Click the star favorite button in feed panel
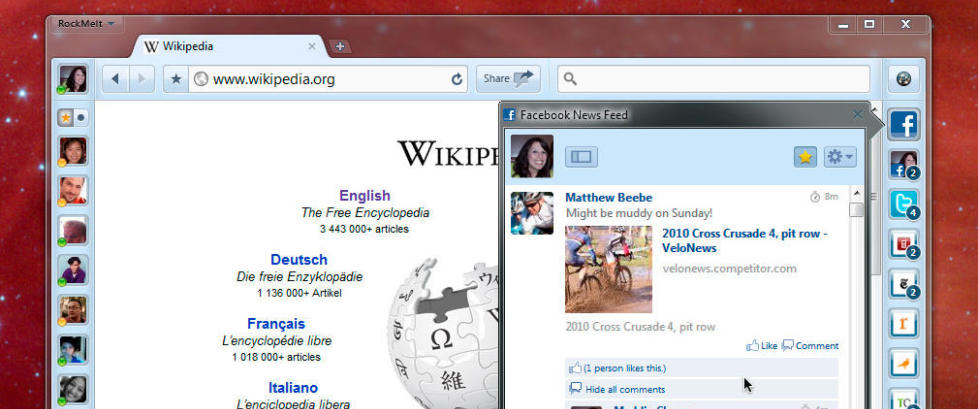 (x=805, y=157)
